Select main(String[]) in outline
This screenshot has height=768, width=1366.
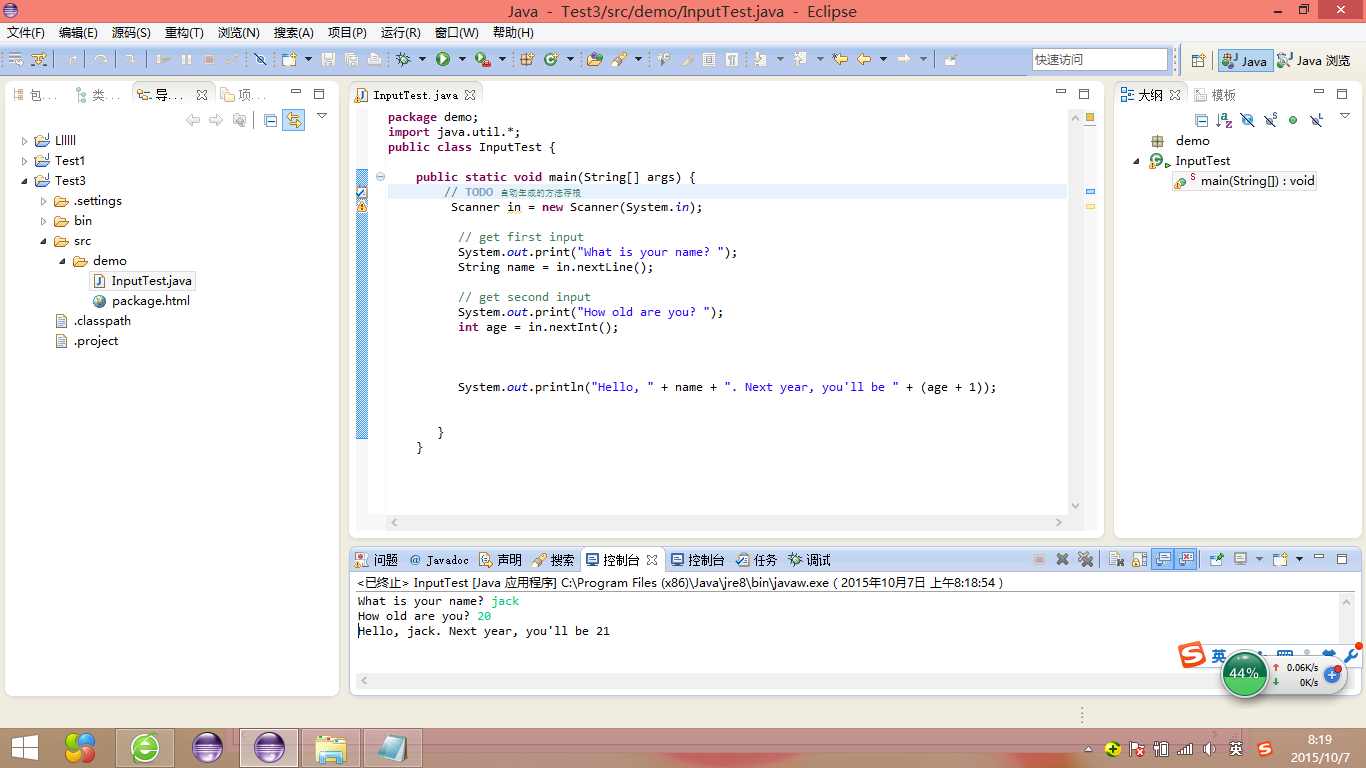pos(1245,181)
